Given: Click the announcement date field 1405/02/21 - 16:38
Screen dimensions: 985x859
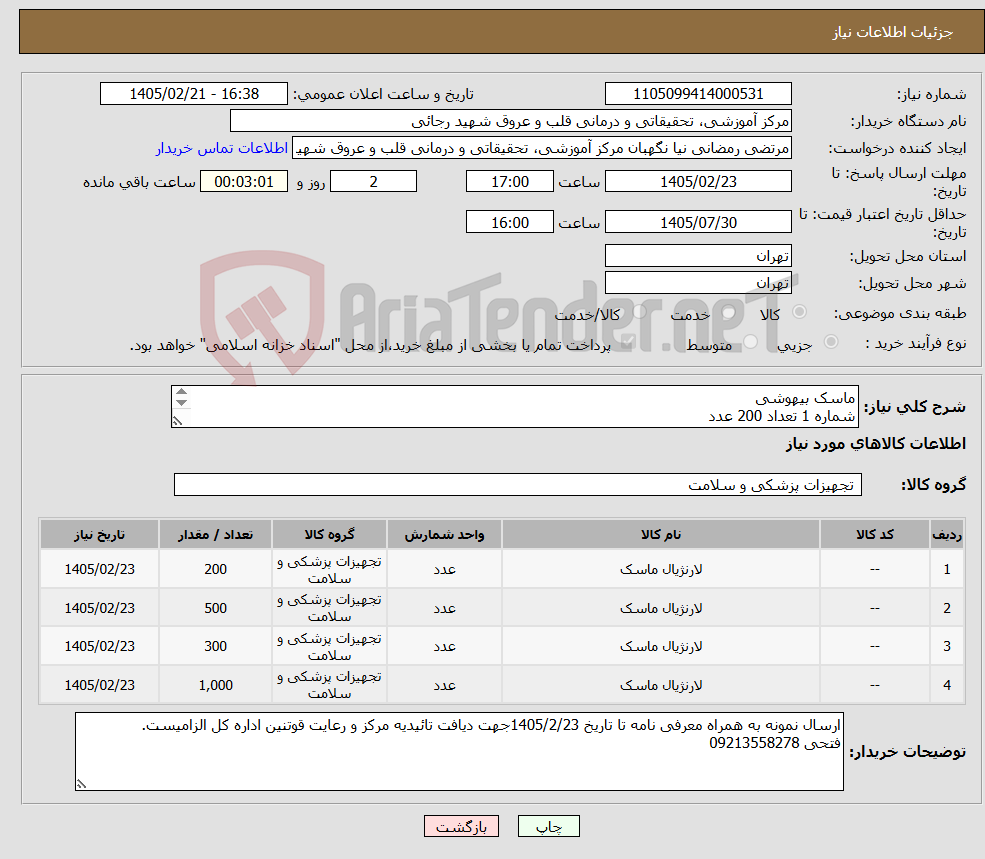Looking at the screenshot, I should [x=193, y=94].
